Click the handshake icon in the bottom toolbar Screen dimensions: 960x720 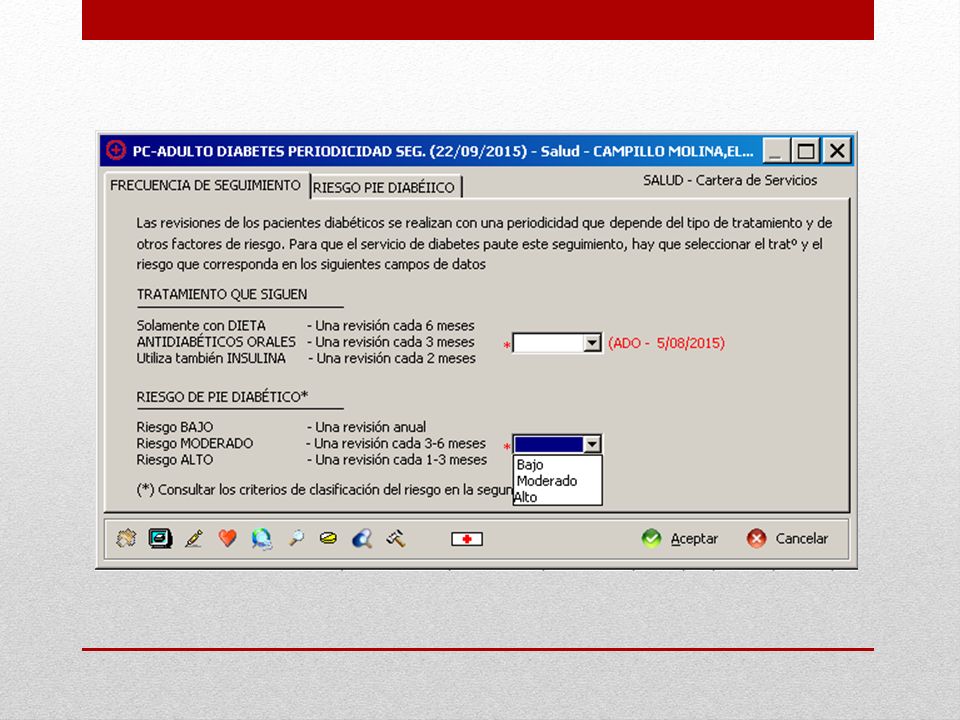point(126,538)
